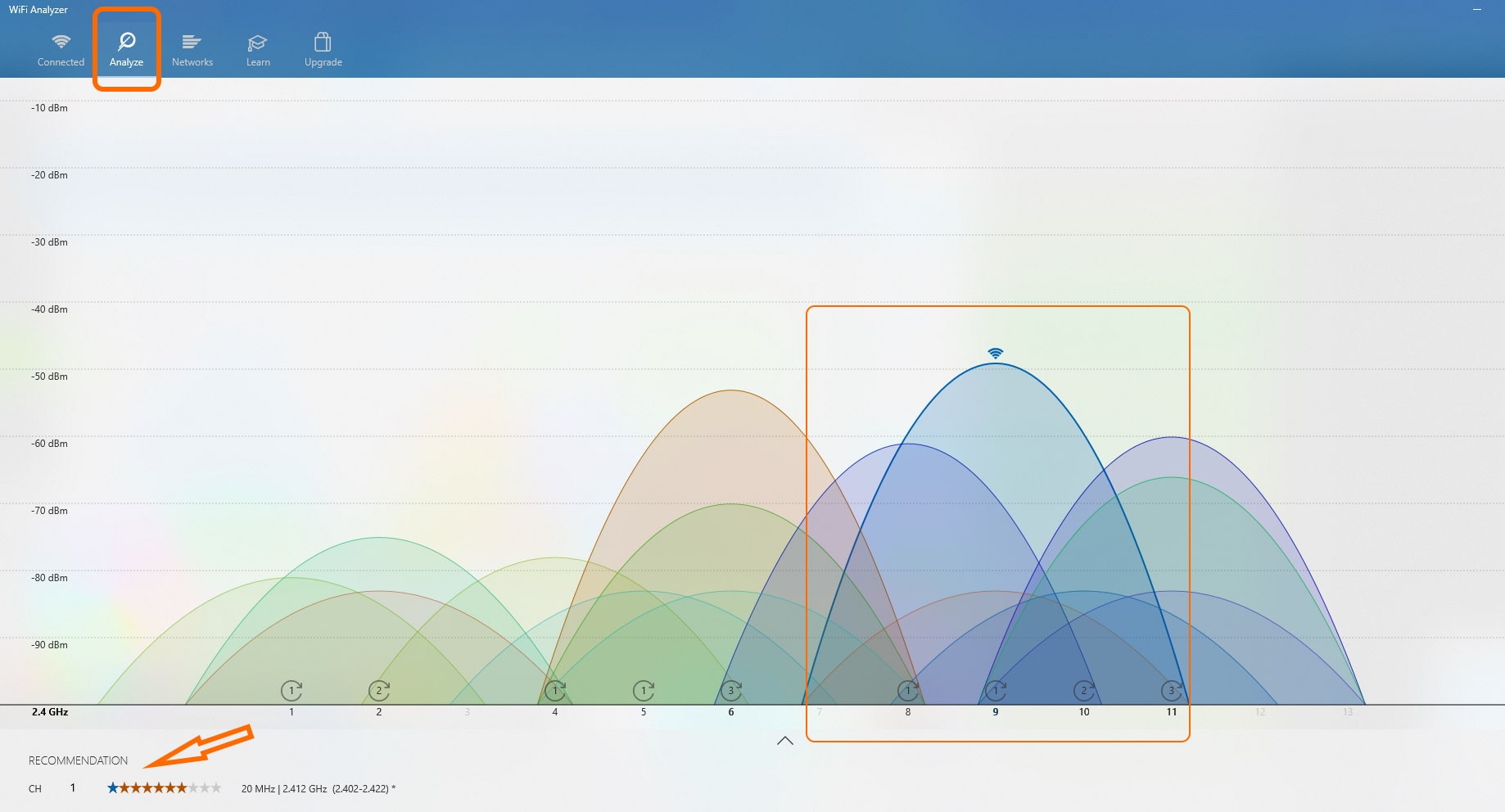Screen dimensions: 1505x812
Task: Collapse the recommendation panel with the chevron arrow
Action: click(785, 739)
